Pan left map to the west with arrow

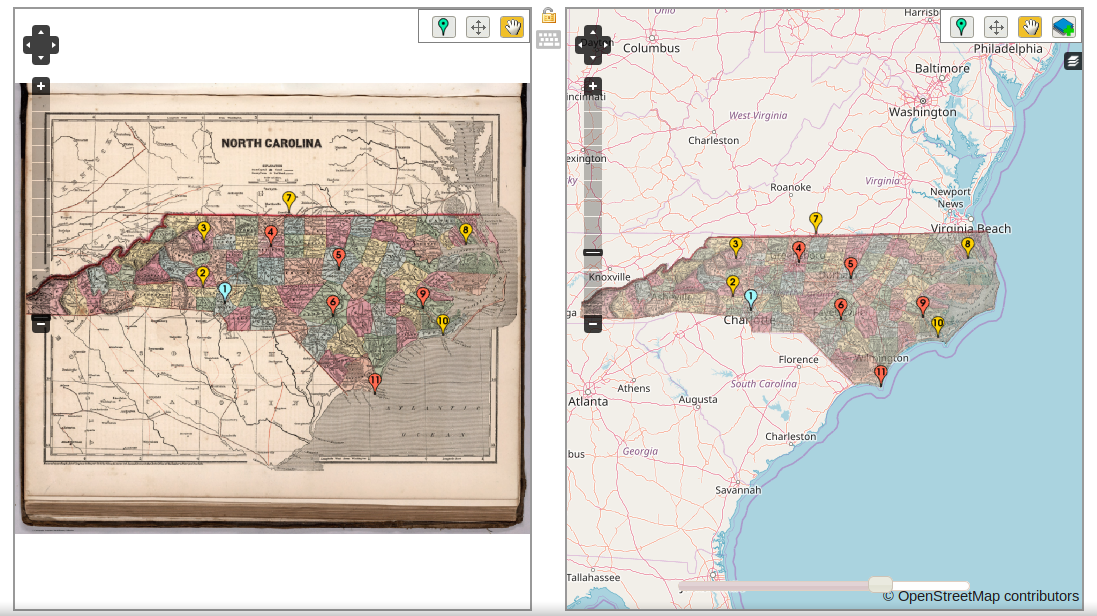point(29,45)
